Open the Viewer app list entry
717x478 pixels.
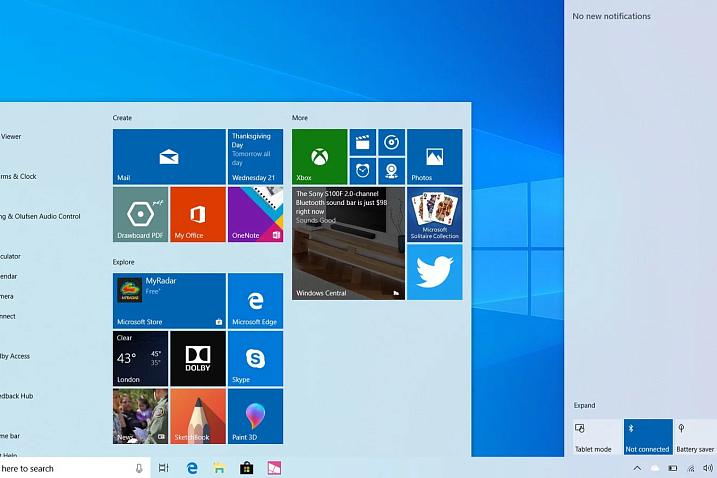(x=11, y=136)
